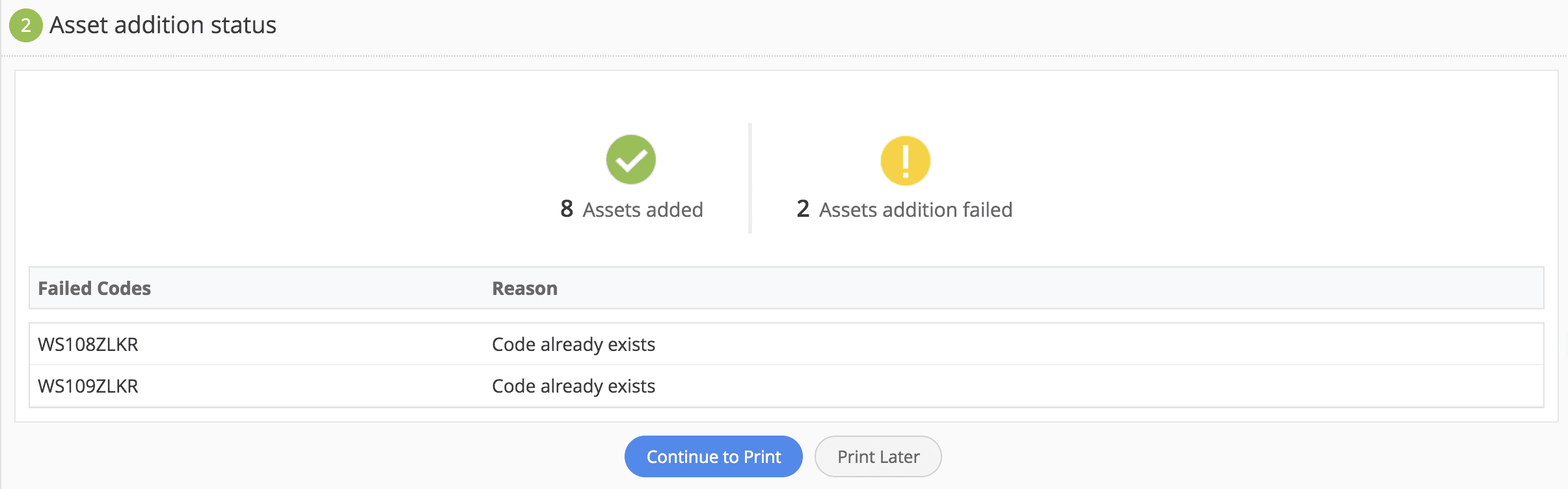Click the yellow exclamation warning icon
This screenshot has width=1568, height=489.
click(905, 161)
